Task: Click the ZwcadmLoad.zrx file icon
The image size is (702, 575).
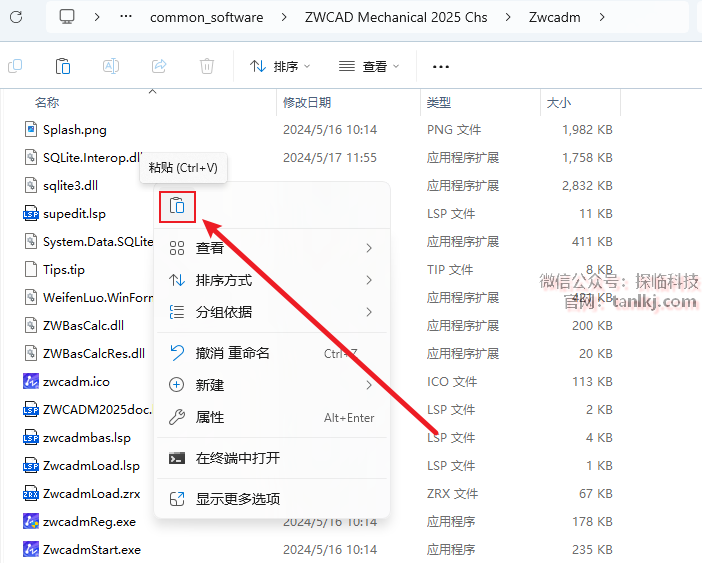Action: coord(31,493)
